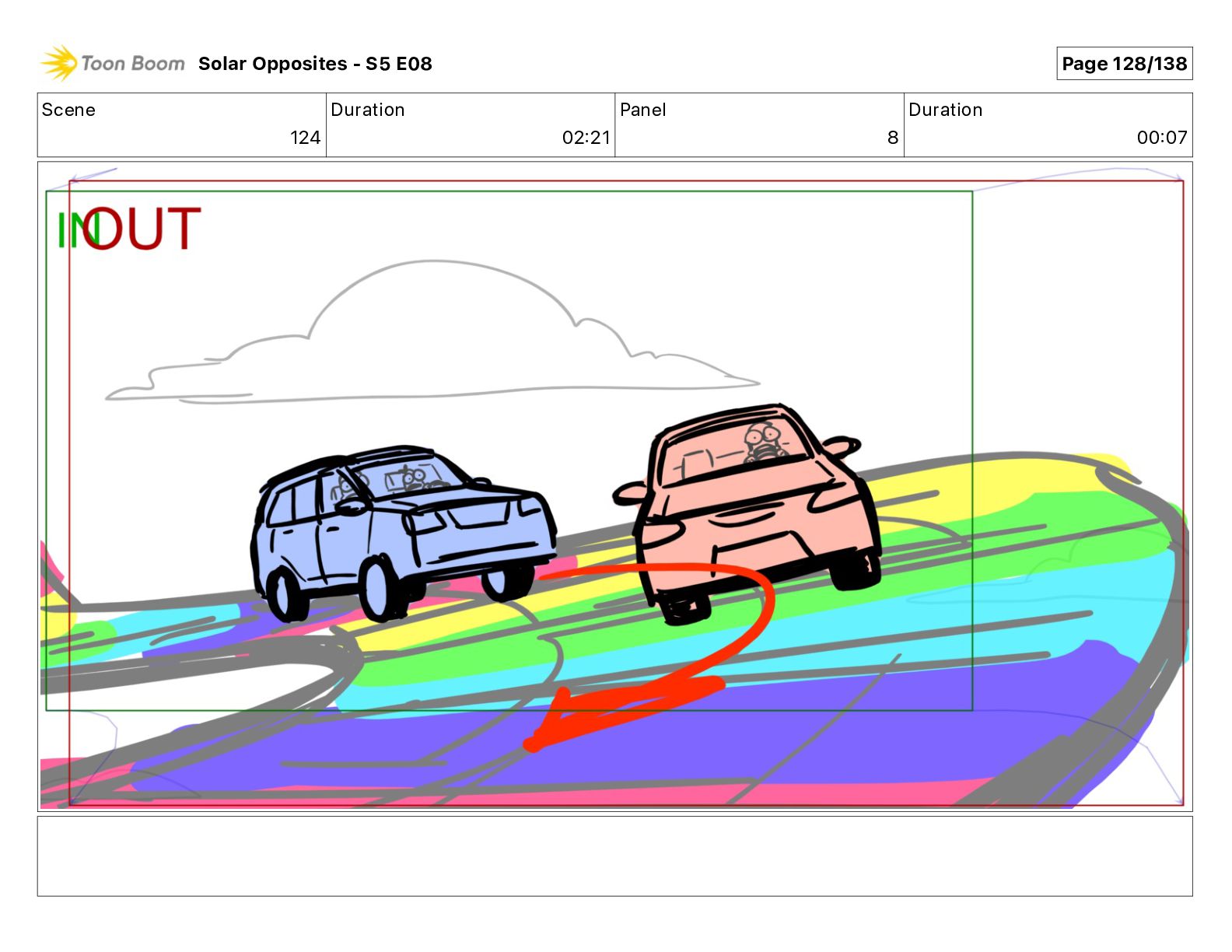Image resolution: width=1232 pixels, height=952 pixels.
Task: Click scene number '124'
Action: 305,138
